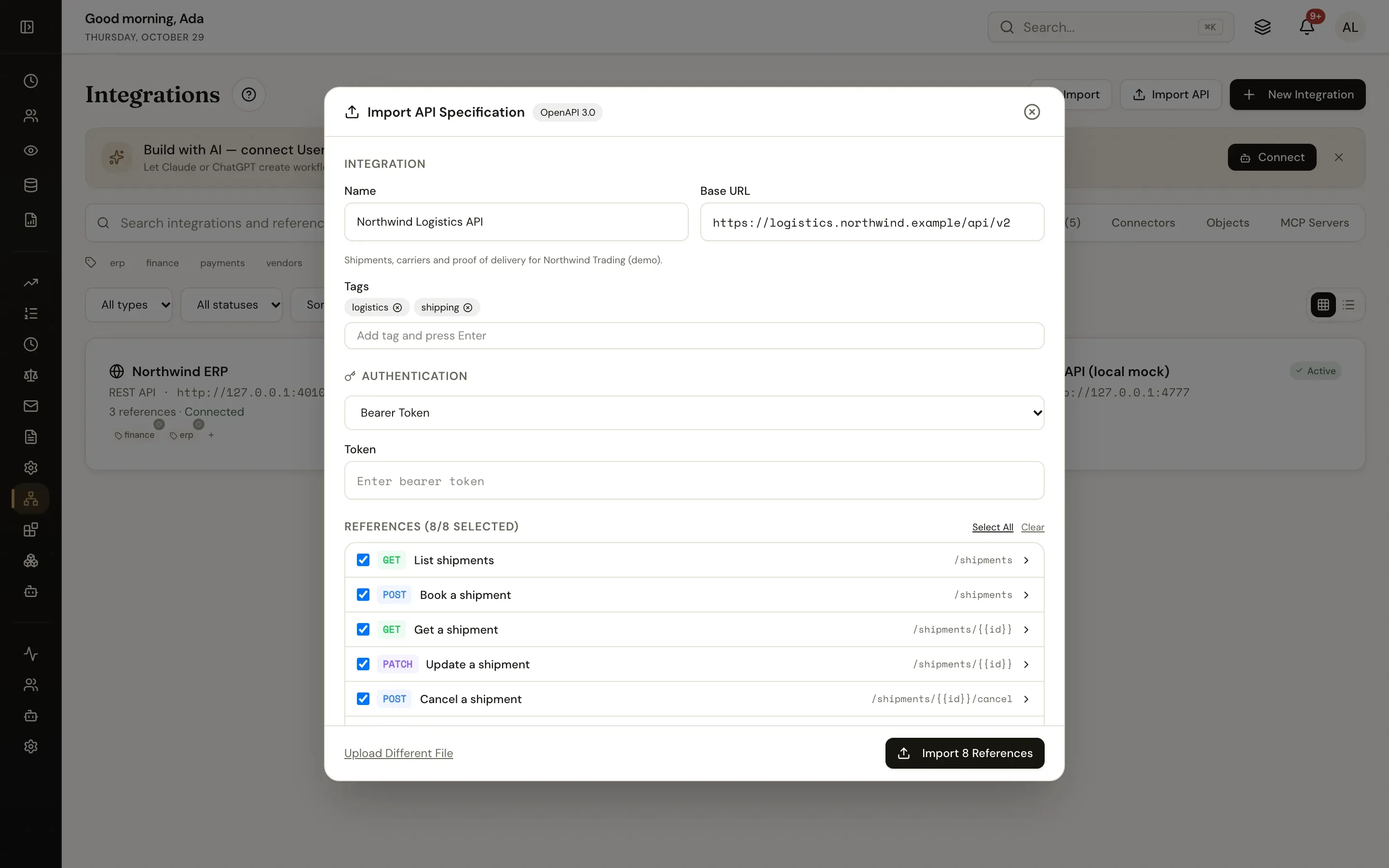
Task: Open the database icon in the sidebar
Action: coord(31,185)
